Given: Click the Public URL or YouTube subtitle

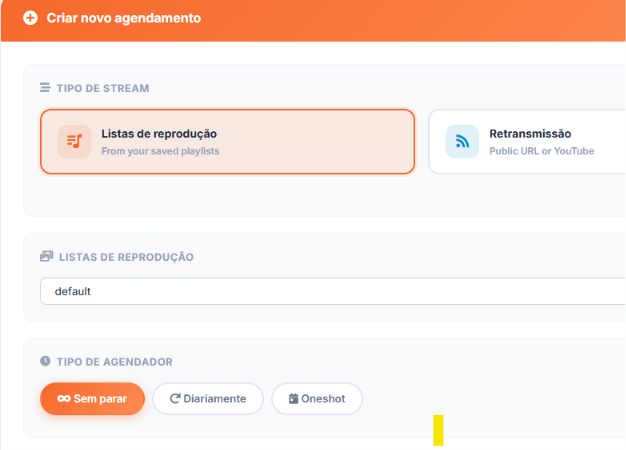Looking at the screenshot, I should 542,151.
